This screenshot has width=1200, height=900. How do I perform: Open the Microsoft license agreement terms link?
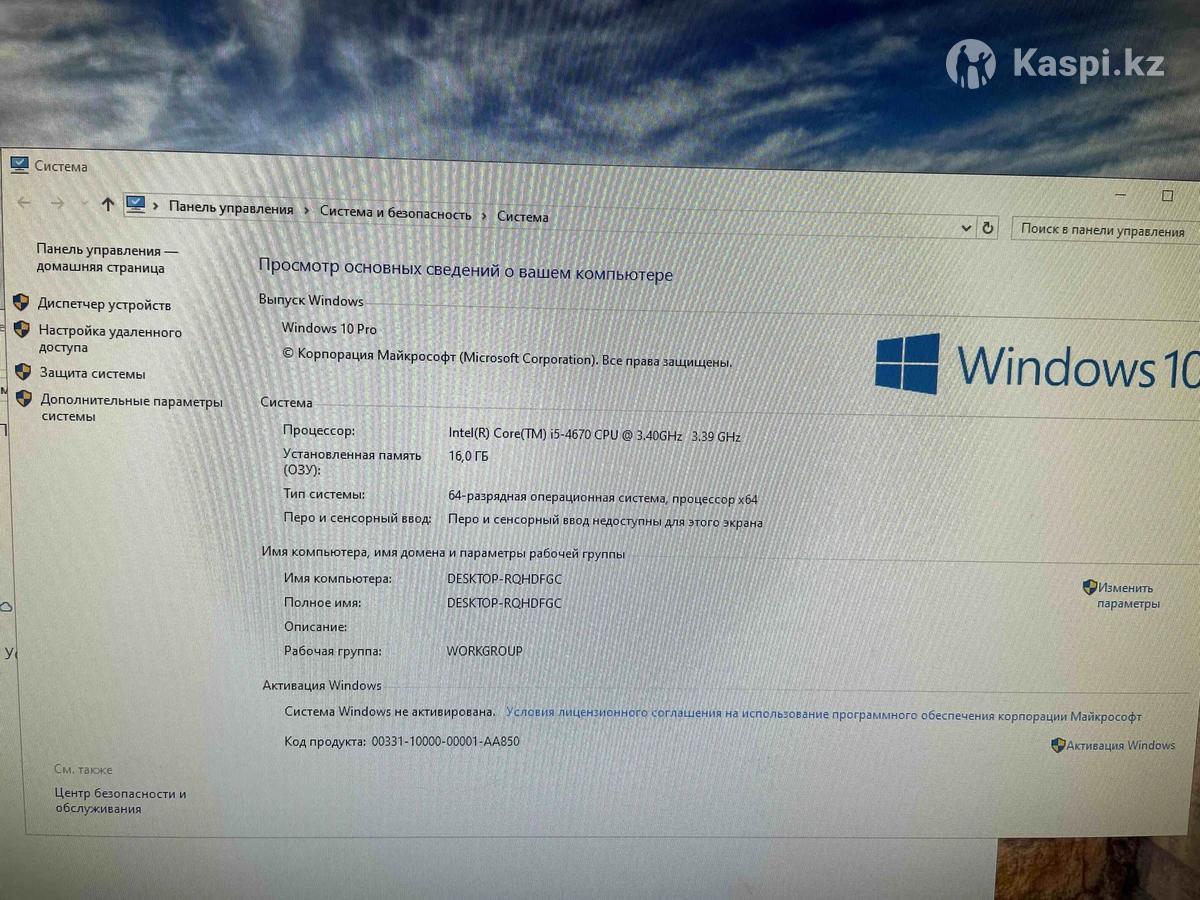point(823,715)
